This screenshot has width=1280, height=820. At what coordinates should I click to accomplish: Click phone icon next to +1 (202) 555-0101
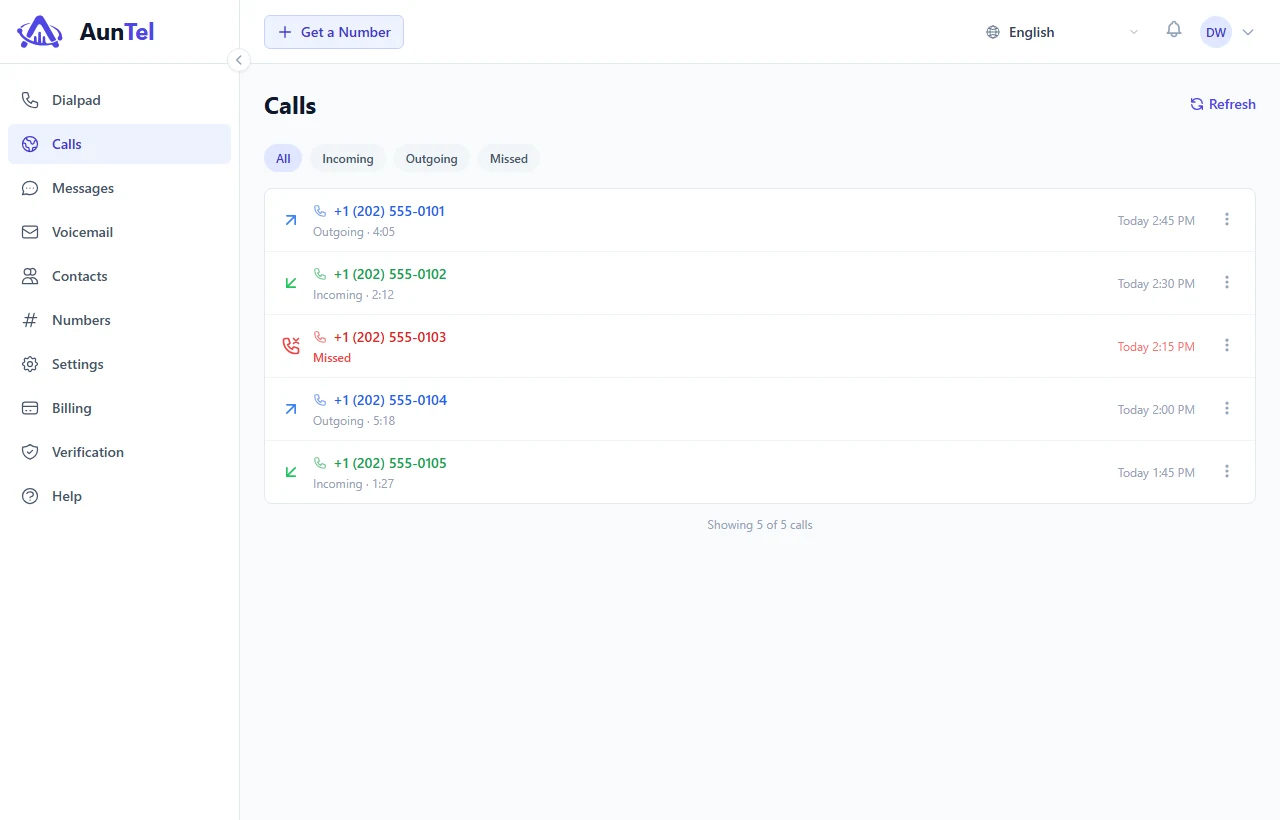320,211
